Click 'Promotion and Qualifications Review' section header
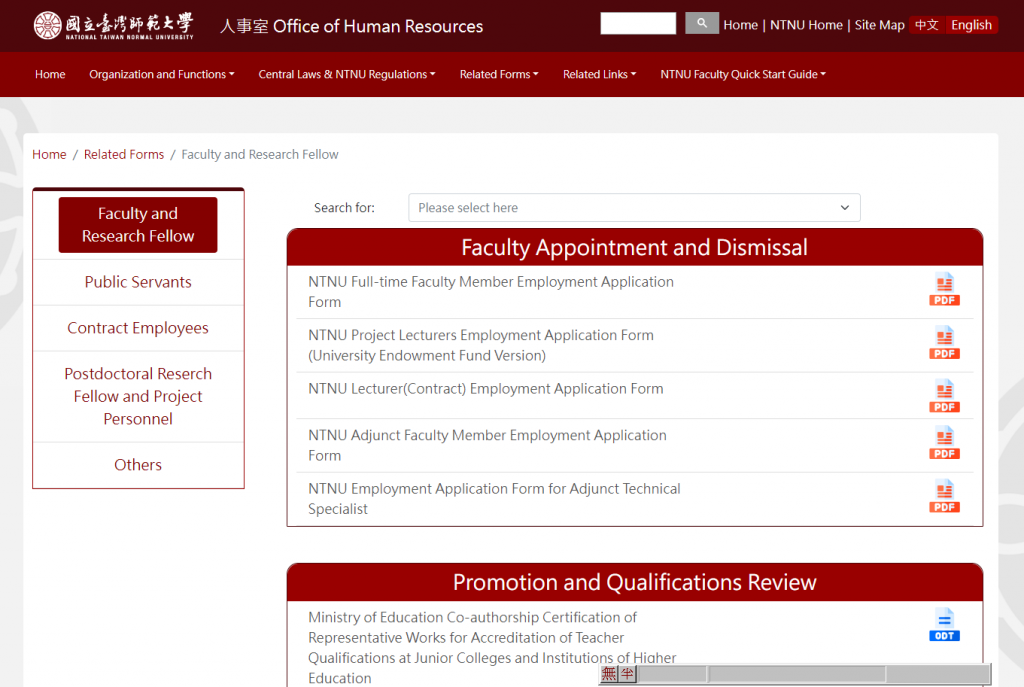The width and height of the screenshot is (1024, 687). tap(634, 583)
